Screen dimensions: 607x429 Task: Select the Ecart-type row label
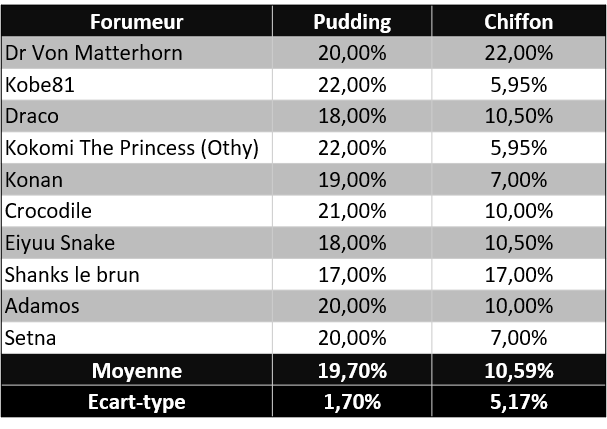[136, 403]
